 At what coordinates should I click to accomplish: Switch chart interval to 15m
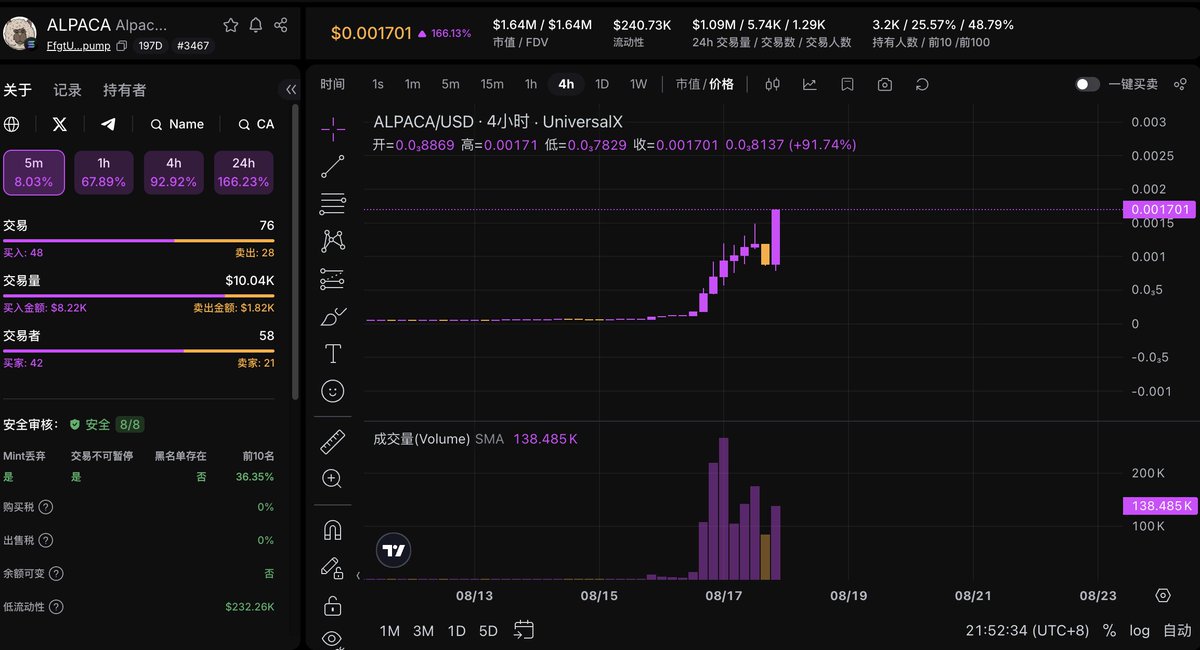pyautogui.click(x=491, y=84)
